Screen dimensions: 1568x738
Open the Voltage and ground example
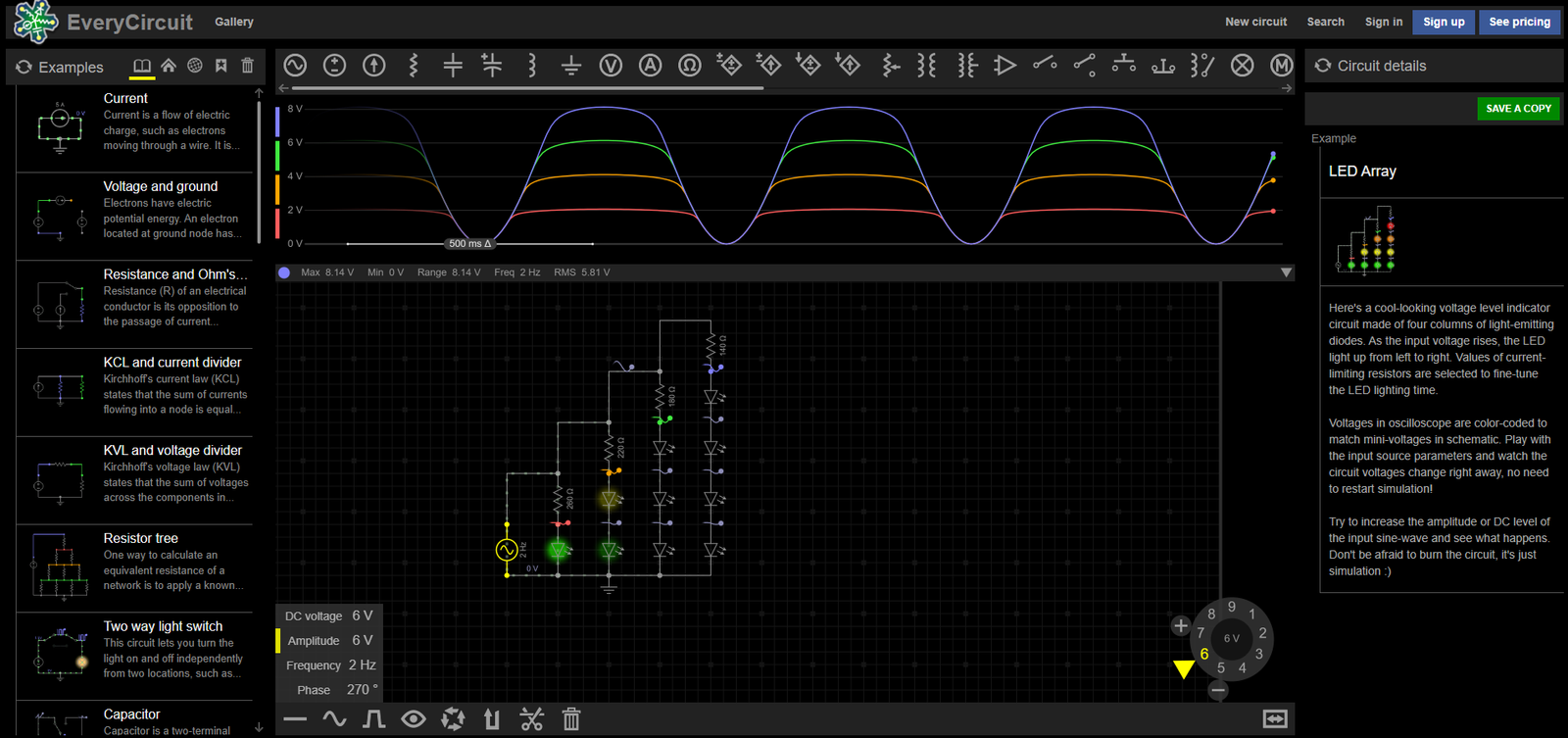tap(134, 216)
